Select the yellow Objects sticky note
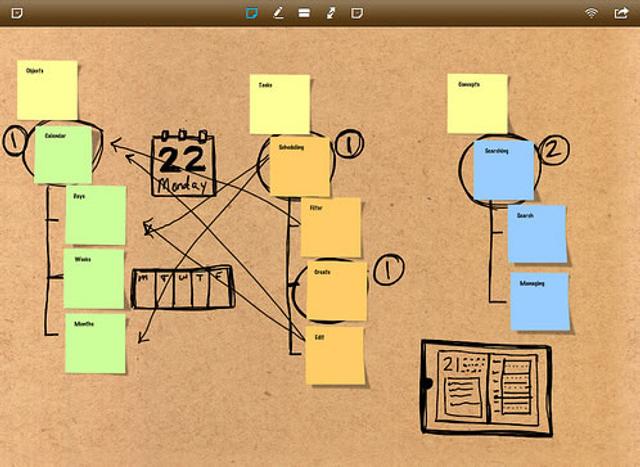 pos(47,90)
